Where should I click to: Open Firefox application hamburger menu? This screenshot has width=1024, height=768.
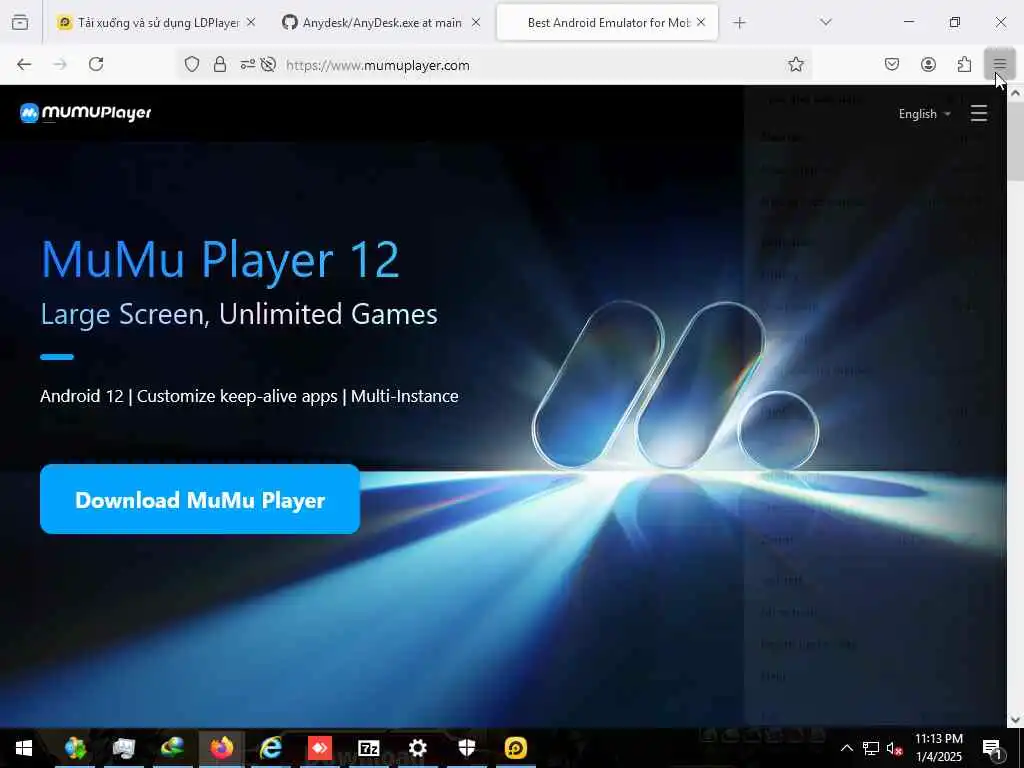pos(1000,64)
